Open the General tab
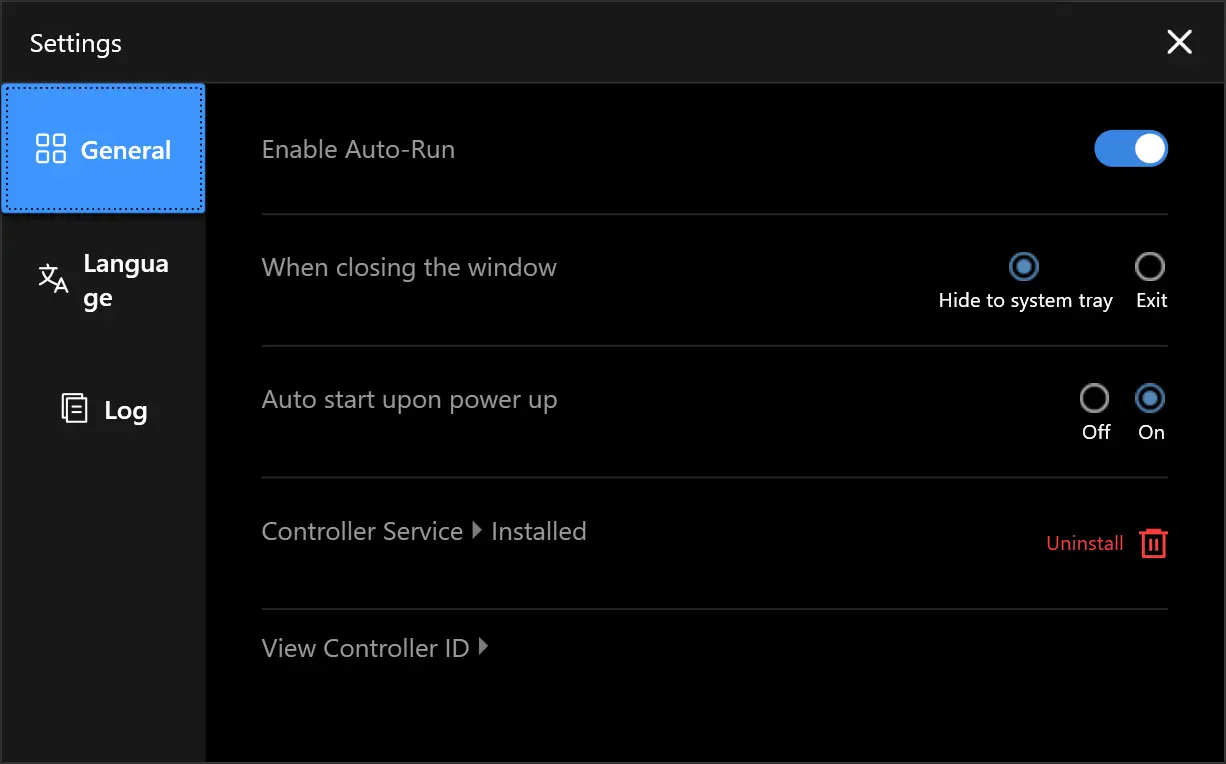1226x764 pixels. (103, 148)
